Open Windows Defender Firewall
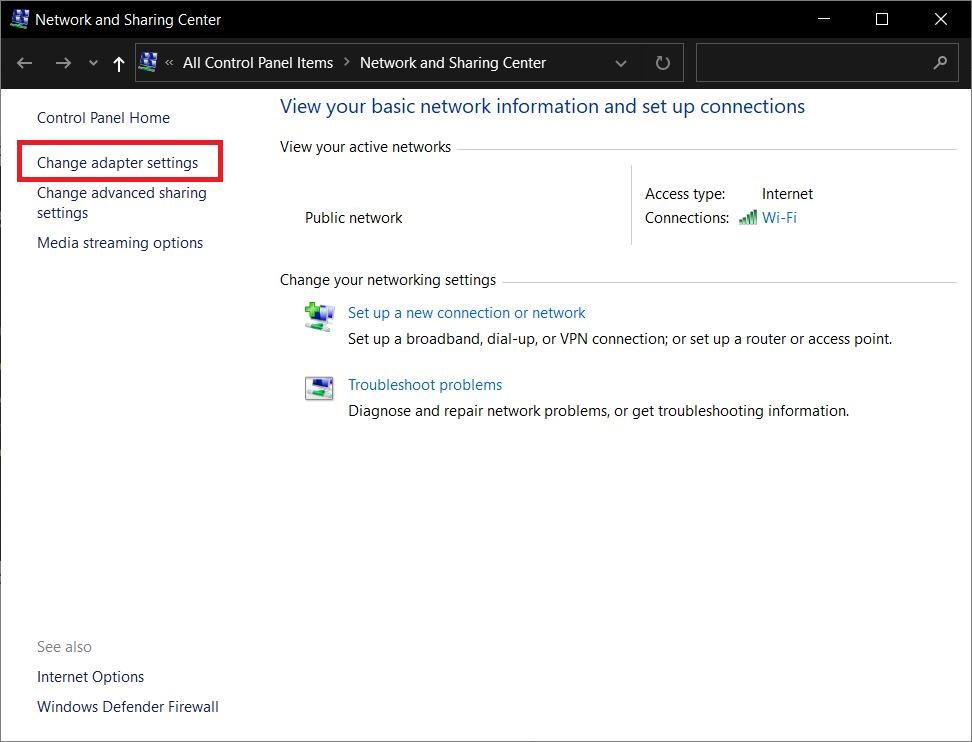 128,707
